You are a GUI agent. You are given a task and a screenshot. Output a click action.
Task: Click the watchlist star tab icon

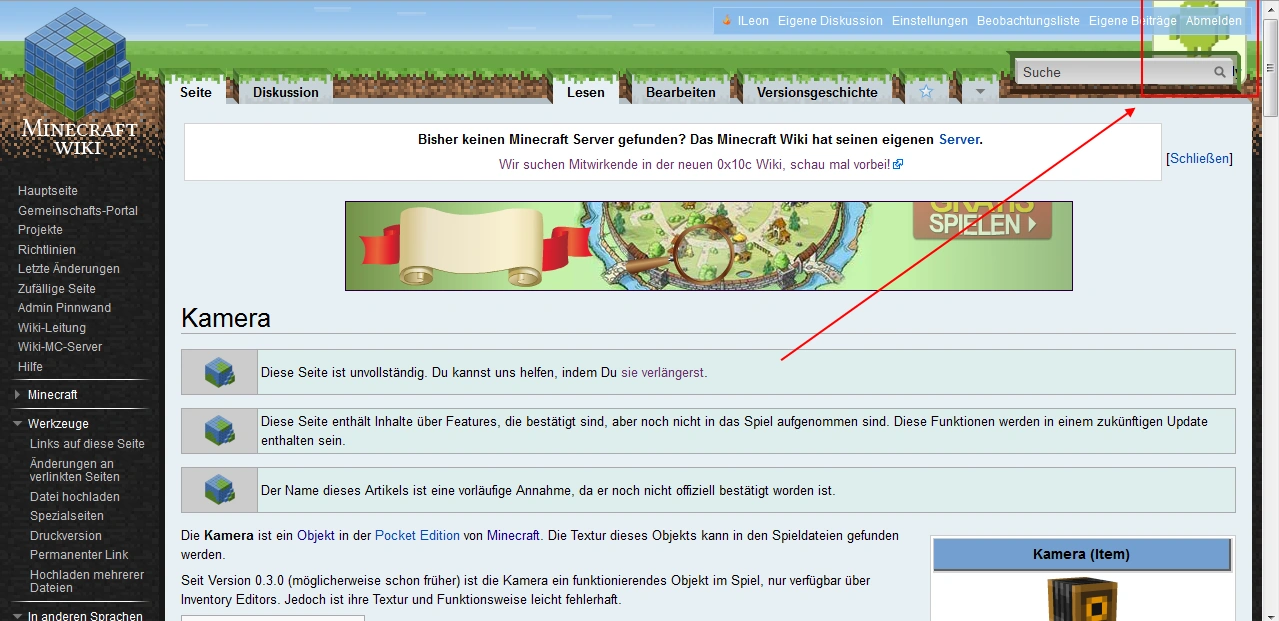click(926, 92)
